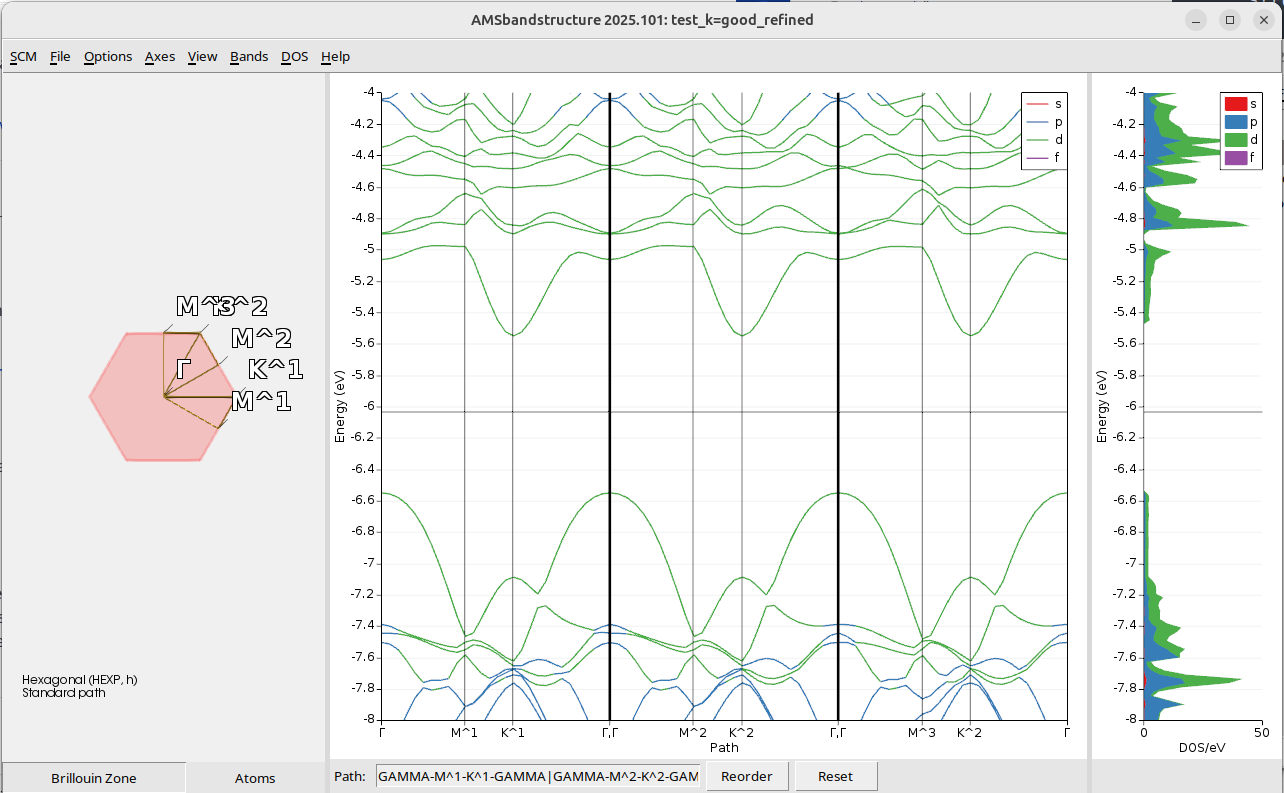Open the View menu
Screen dimensions: 1284x793
(202, 57)
